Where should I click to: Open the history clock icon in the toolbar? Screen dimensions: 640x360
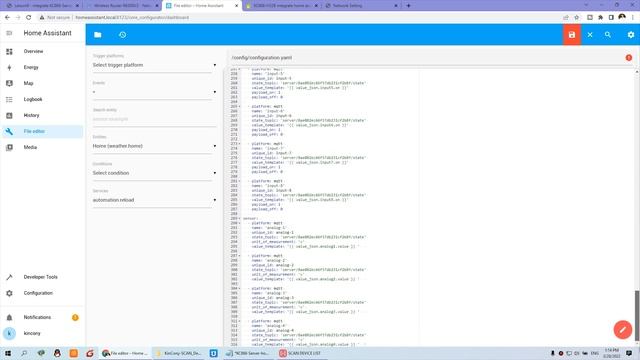(x=122, y=35)
